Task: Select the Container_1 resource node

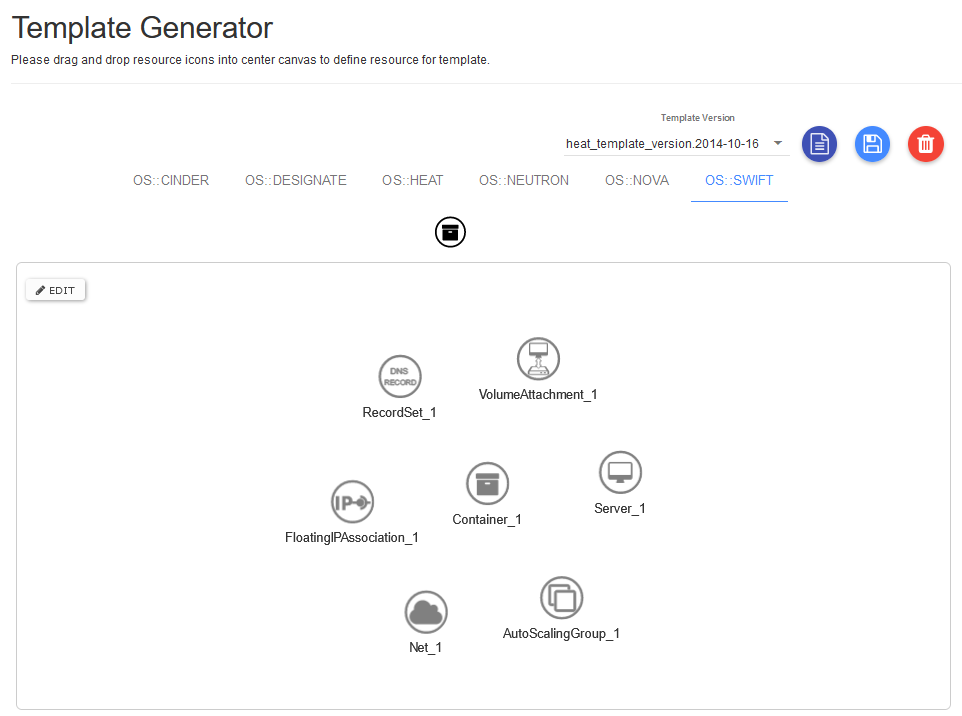Action: 487,483
